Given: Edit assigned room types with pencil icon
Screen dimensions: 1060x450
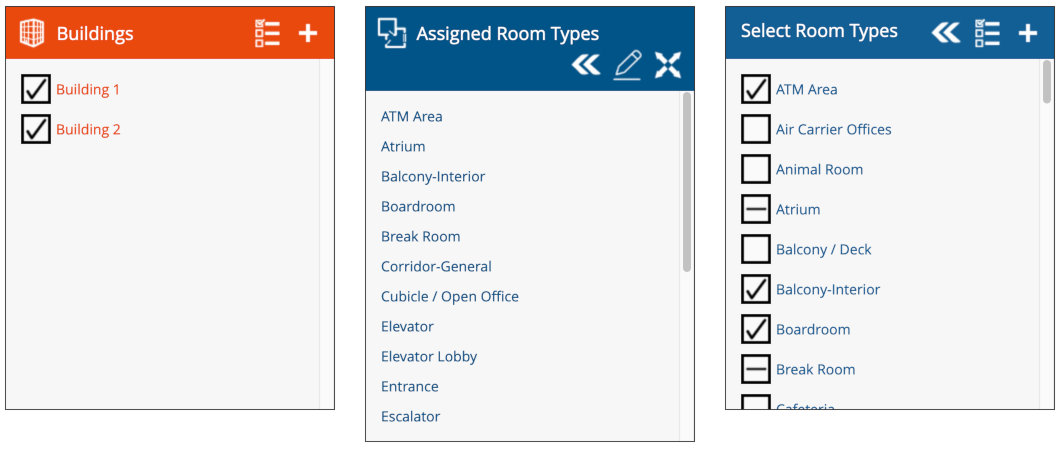Looking at the screenshot, I should (627, 66).
